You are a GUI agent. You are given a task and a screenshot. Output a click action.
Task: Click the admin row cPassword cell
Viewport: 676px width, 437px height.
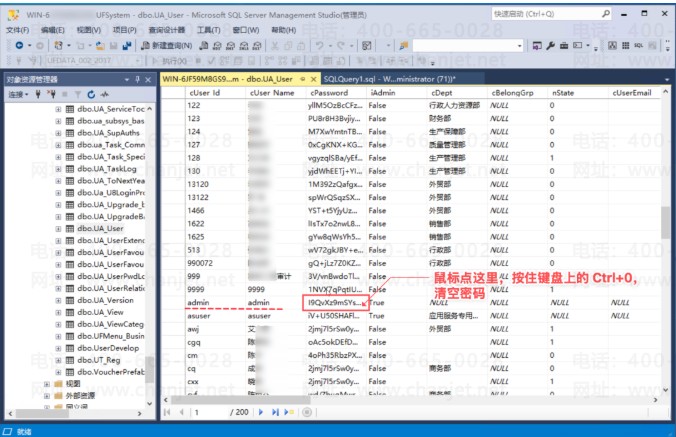click(x=335, y=303)
